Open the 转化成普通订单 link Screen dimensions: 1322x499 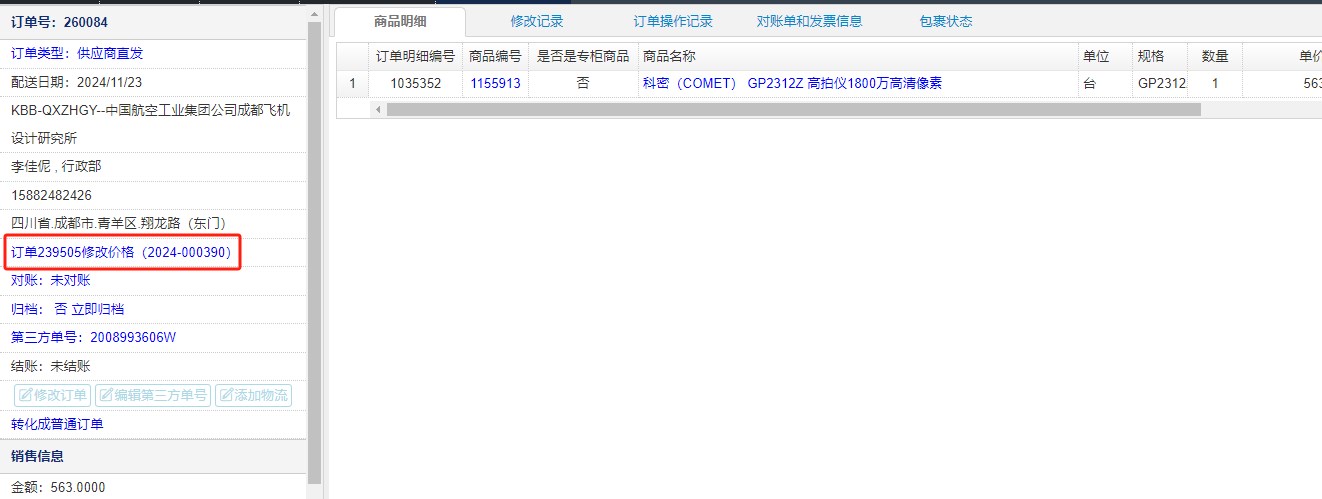[x=57, y=424]
